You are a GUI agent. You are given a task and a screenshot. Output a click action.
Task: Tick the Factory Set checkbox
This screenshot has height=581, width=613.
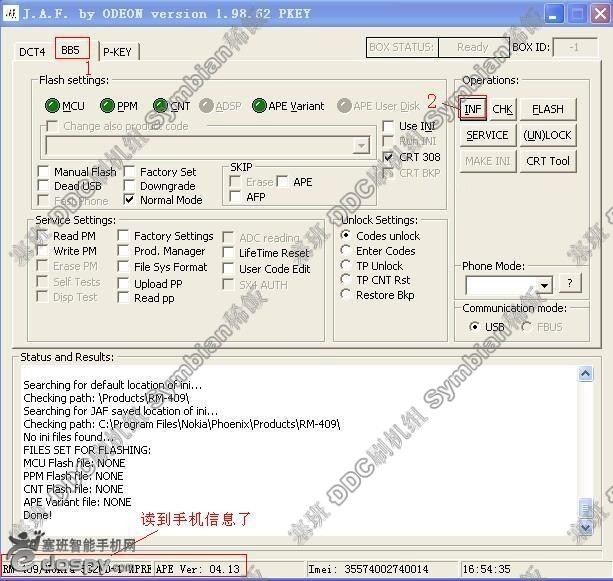(129, 171)
